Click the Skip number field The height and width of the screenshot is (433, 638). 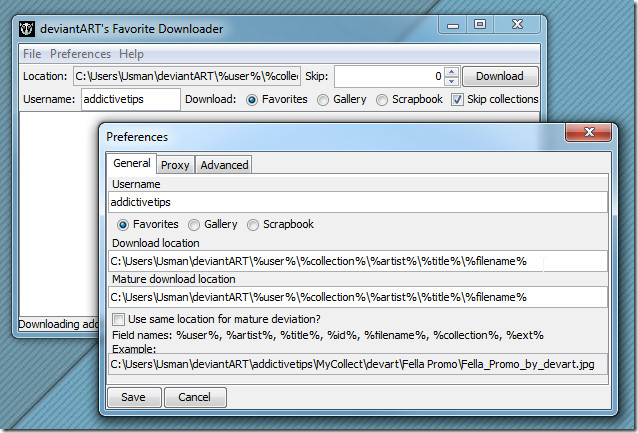coord(389,76)
